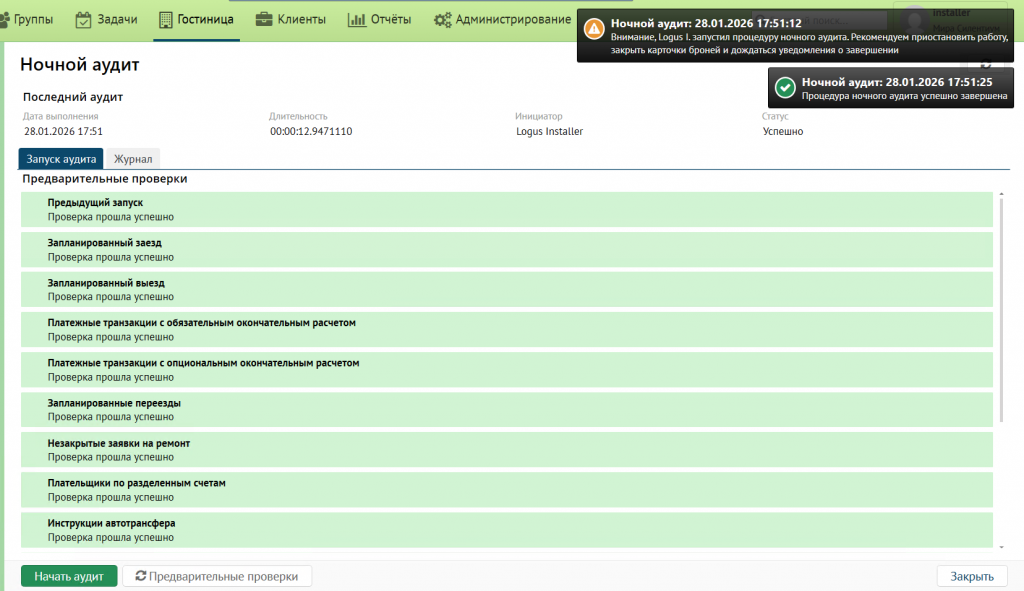Viewport: 1024px width, 591px height.
Task: Click the Закрыть button
Action: (971, 576)
